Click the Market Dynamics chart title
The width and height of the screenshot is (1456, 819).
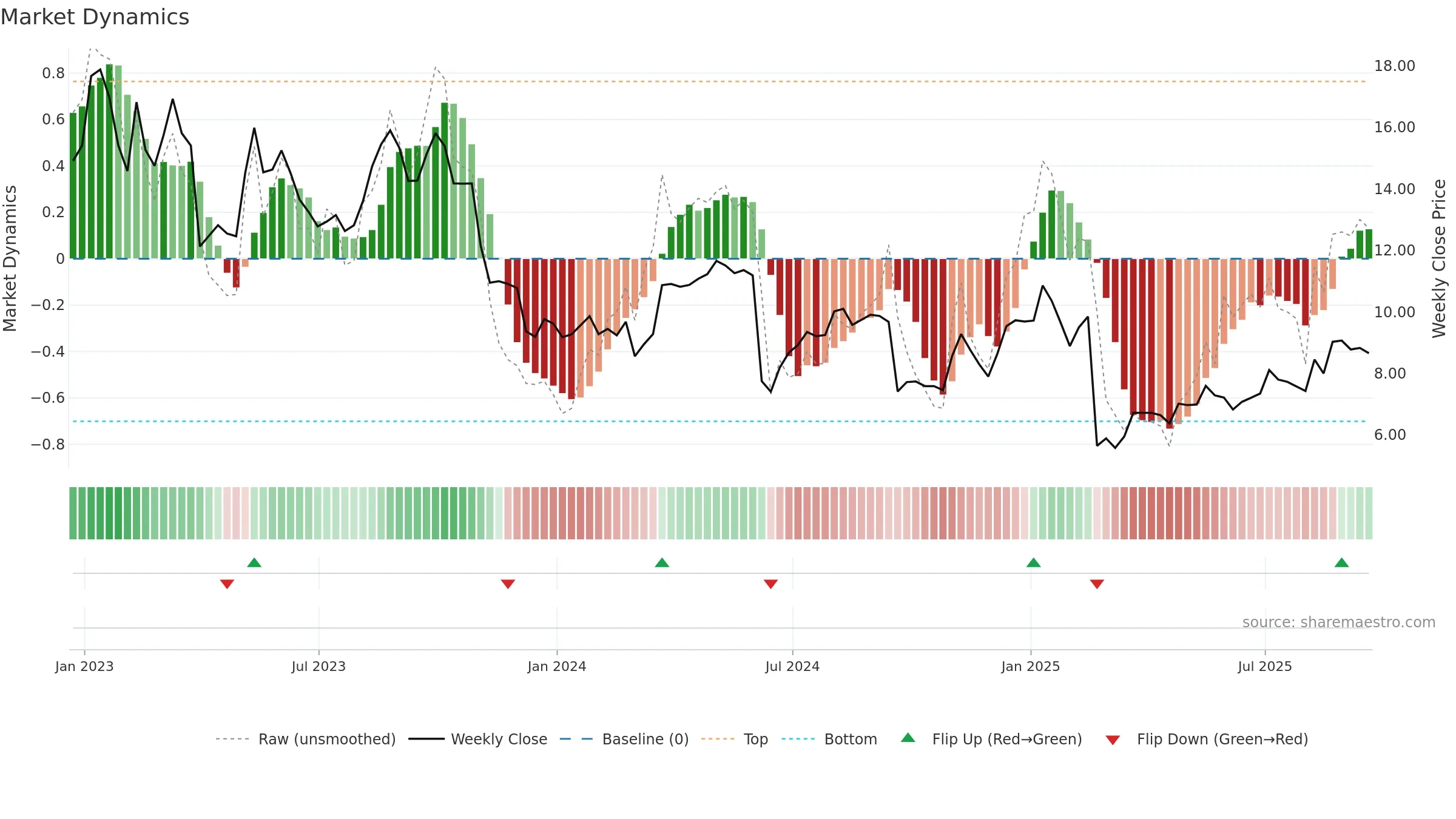point(95,17)
